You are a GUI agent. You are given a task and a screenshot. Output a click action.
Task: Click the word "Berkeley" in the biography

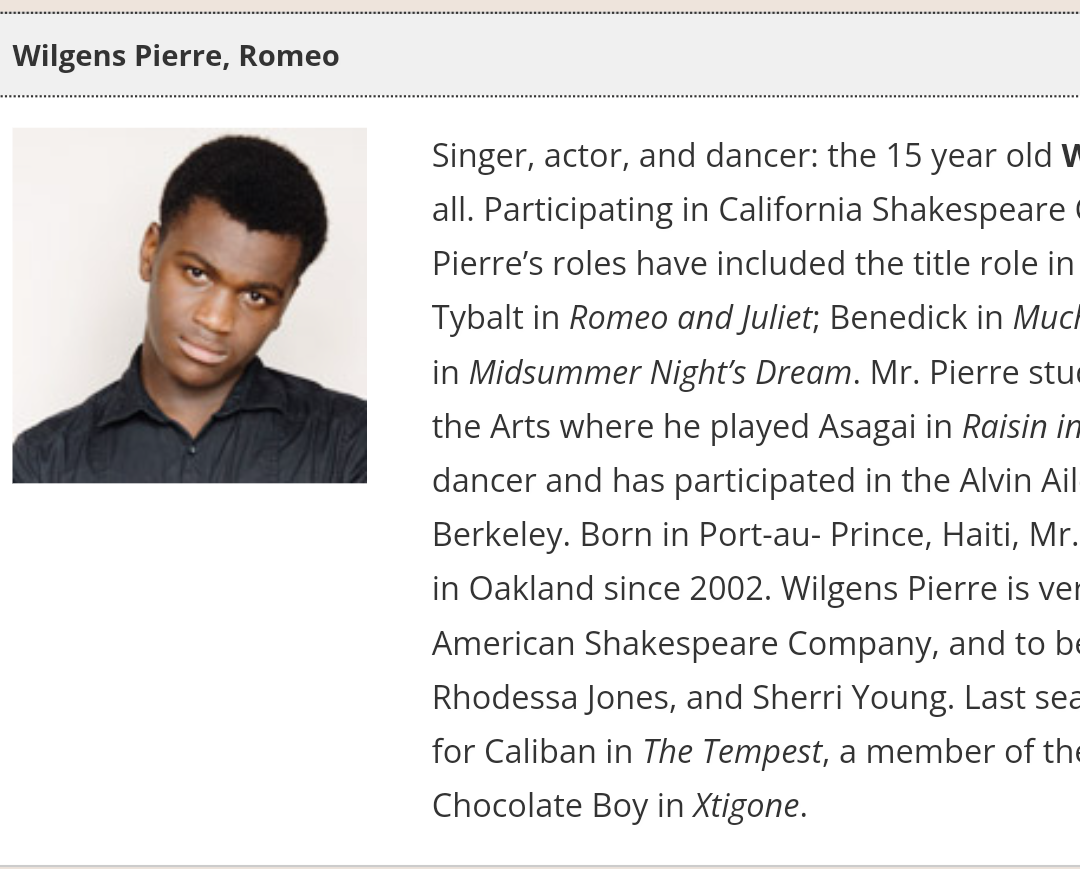[x=496, y=534]
